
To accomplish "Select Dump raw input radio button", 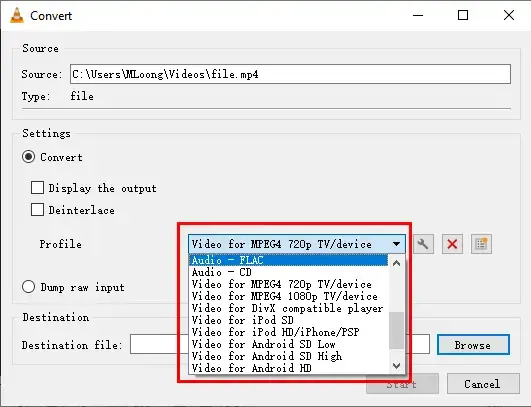I will coord(28,287).
